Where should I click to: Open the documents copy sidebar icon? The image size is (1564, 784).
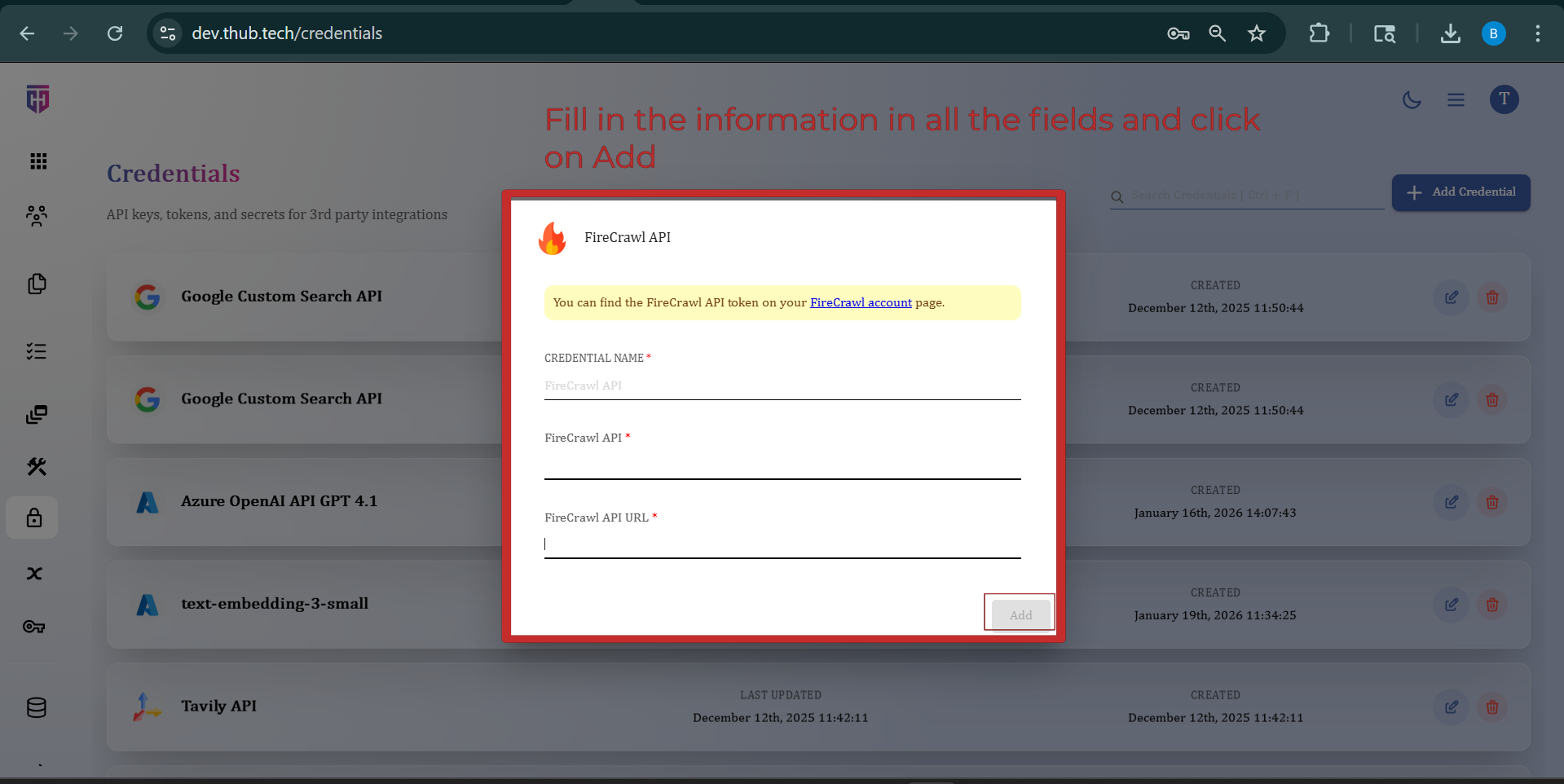[37, 284]
